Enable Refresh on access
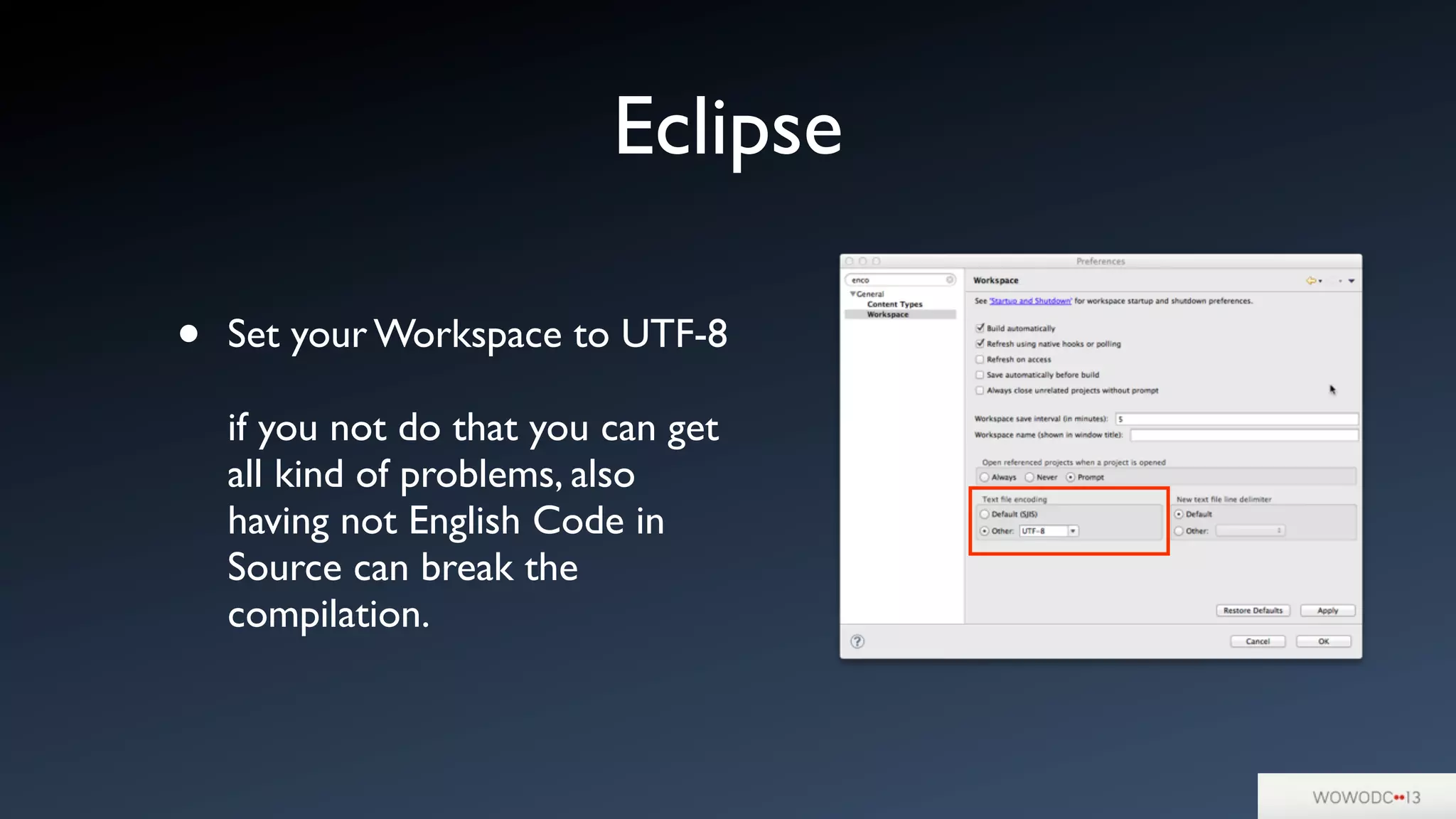 [x=980, y=360]
